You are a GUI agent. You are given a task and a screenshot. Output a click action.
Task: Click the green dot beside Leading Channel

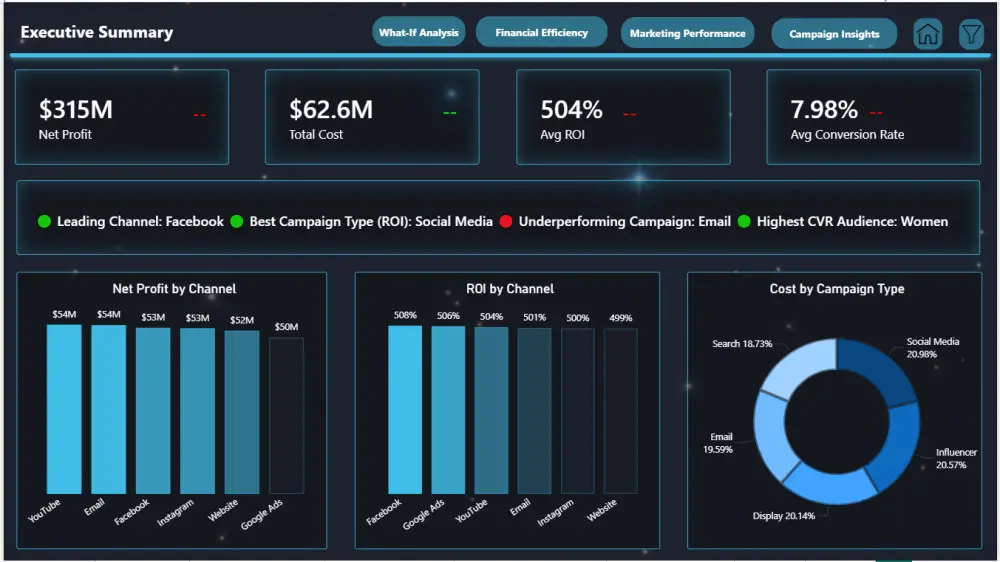(x=44, y=221)
